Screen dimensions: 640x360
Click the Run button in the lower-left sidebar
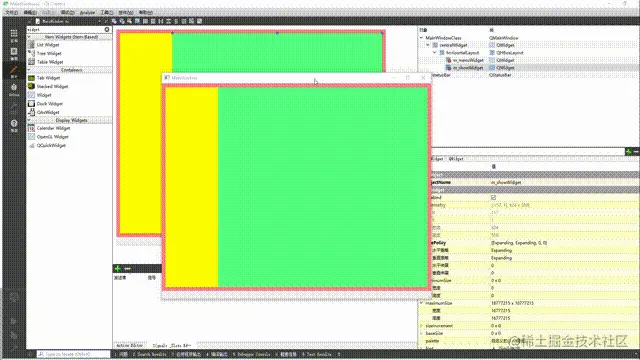[14, 321]
